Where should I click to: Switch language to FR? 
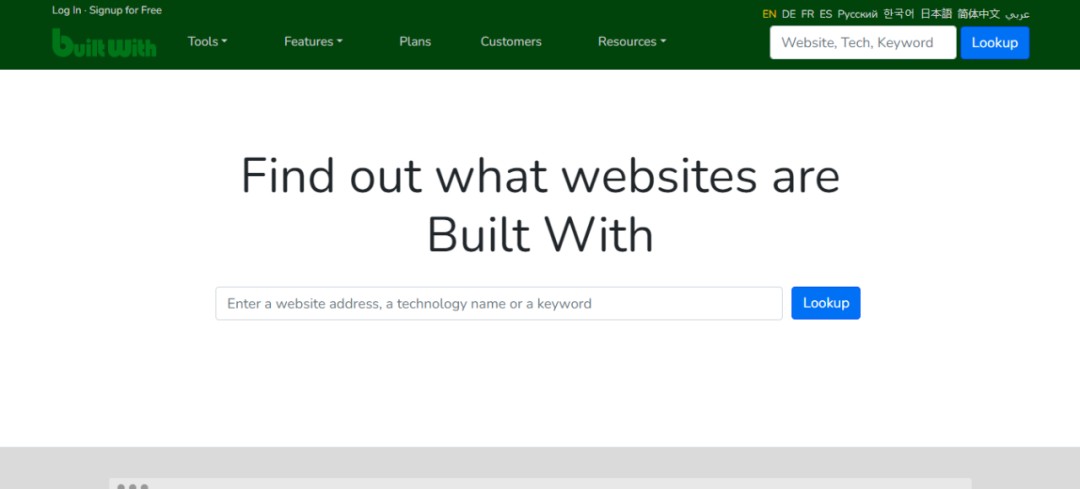pos(807,14)
